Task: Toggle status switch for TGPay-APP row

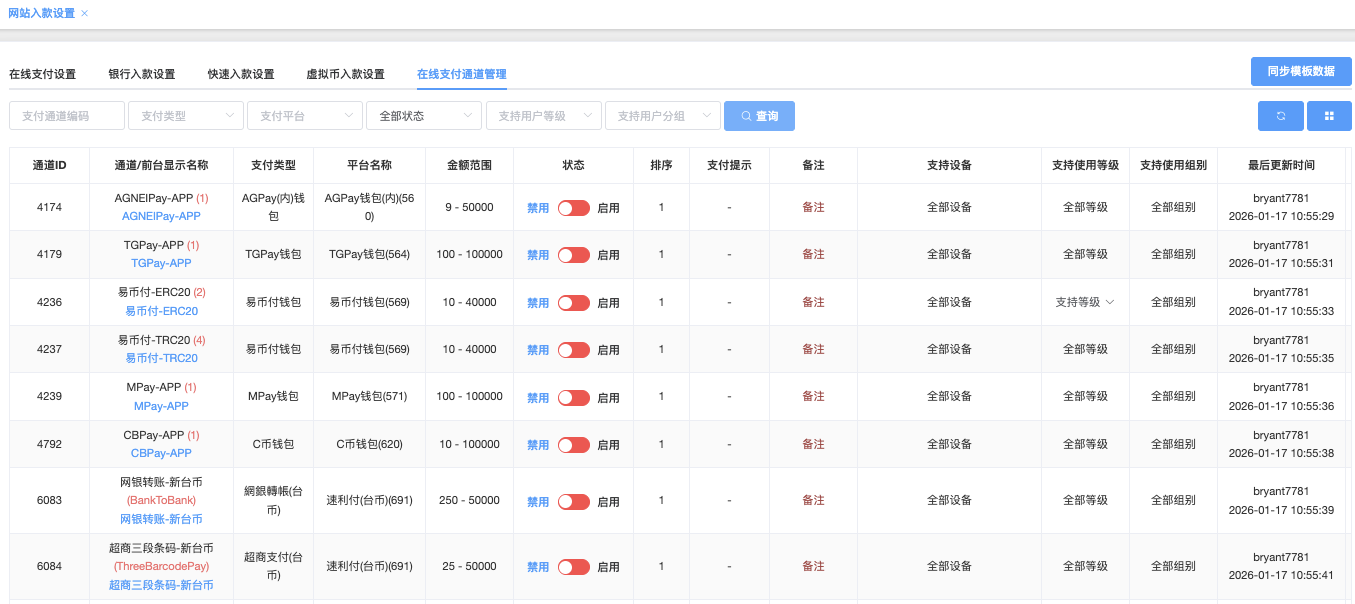Action: (574, 255)
